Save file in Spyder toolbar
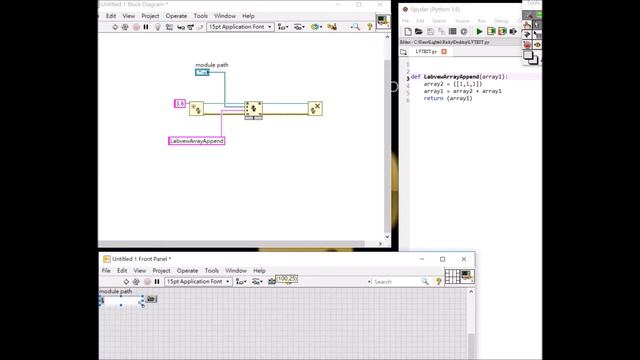Viewport: 640px width, 360px height. (x=430, y=31)
